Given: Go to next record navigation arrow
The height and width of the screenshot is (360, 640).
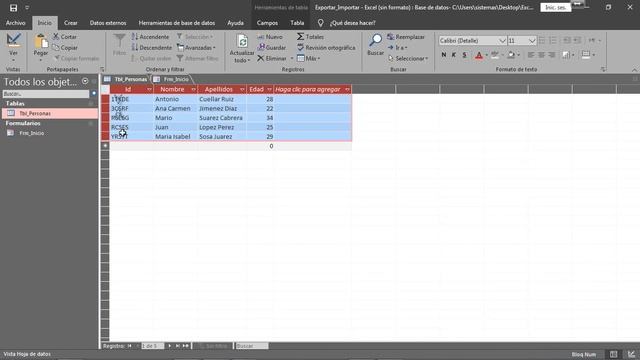Looking at the screenshot, I should coord(170,346).
